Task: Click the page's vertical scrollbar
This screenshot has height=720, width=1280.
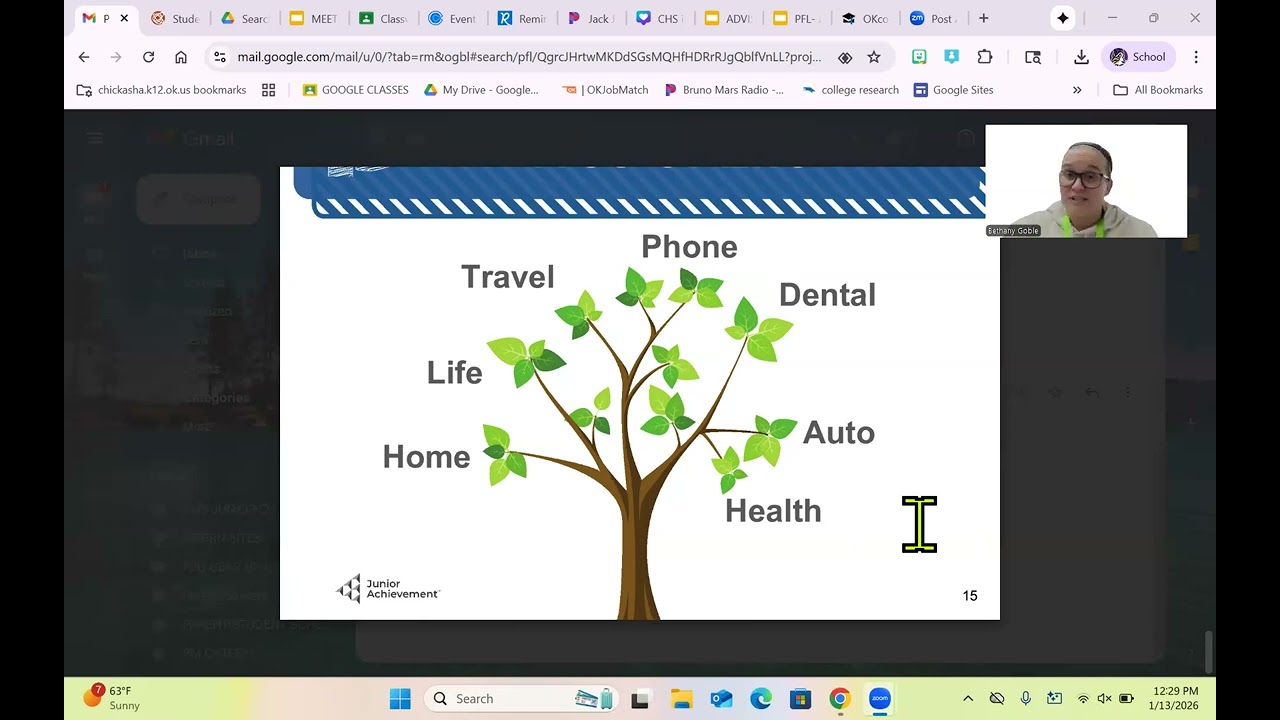Action: pyautogui.click(x=1210, y=652)
